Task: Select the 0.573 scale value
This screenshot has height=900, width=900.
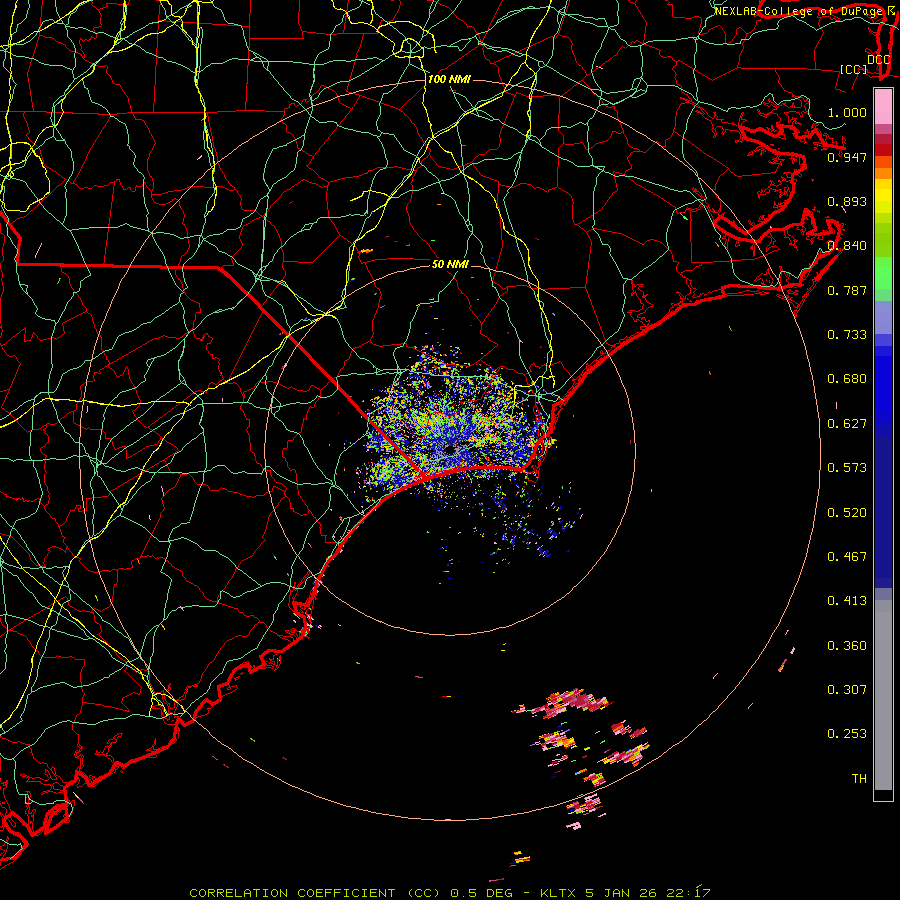Action: (847, 468)
